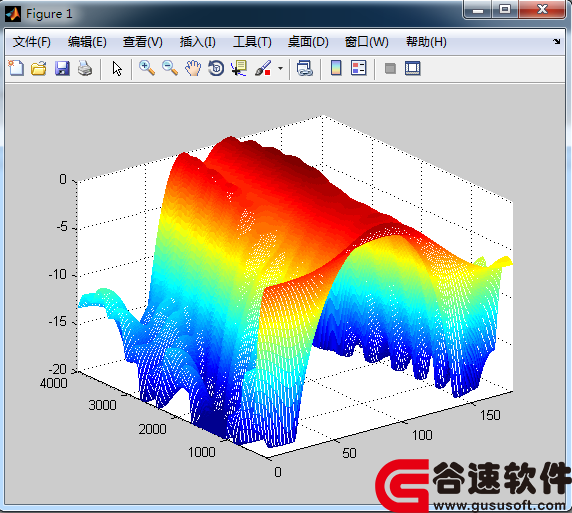Show plot tools and dock figure

(413, 68)
